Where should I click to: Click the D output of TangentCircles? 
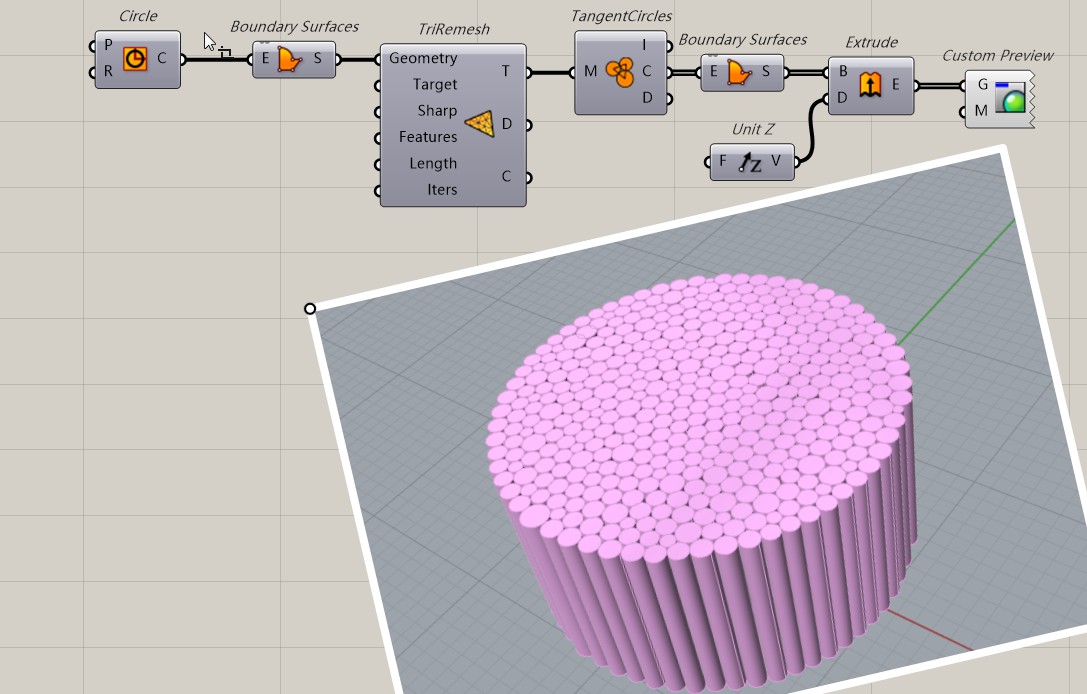(647, 98)
